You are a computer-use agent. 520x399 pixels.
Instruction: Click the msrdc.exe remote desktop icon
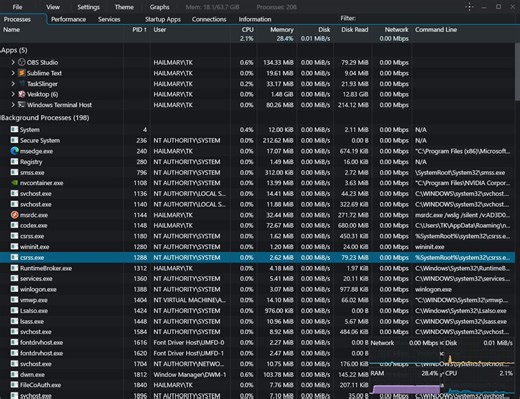[x=14, y=215]
